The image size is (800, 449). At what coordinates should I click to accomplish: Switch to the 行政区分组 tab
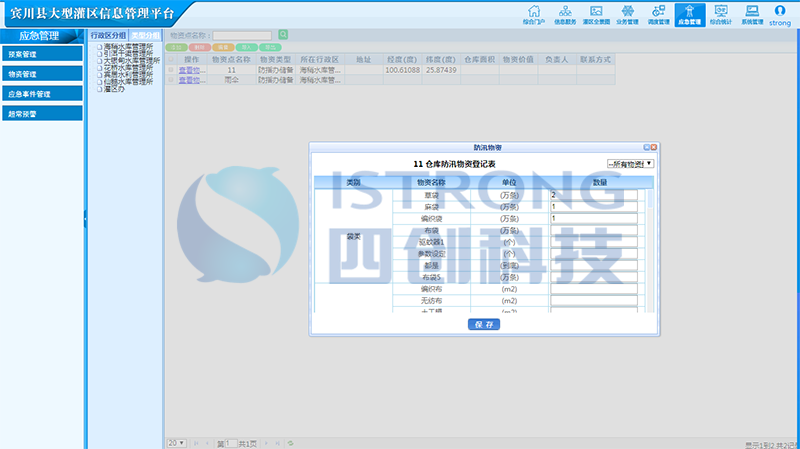coord(108,35)
